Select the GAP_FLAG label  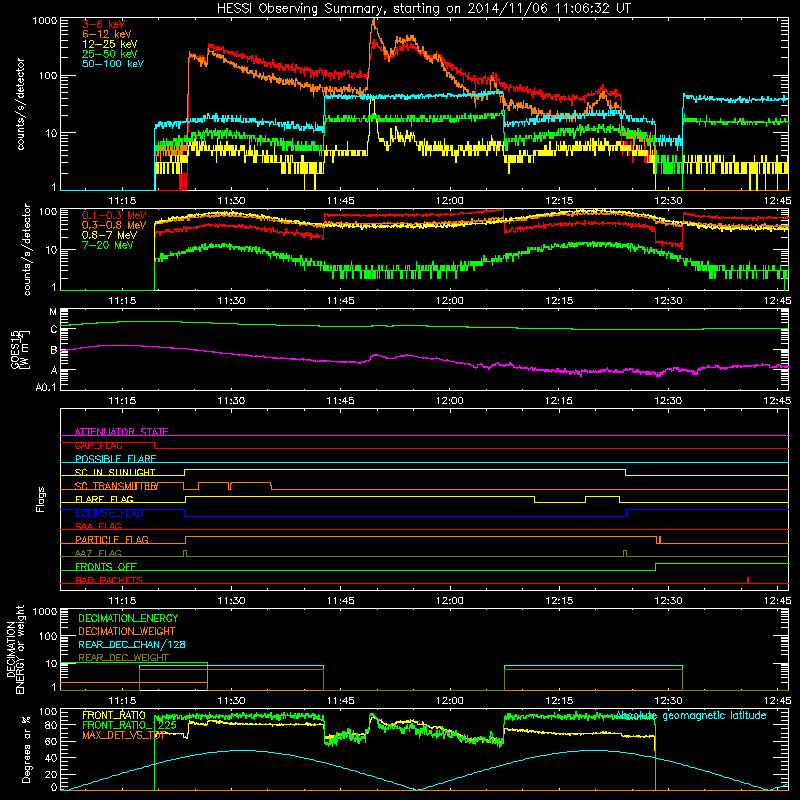click(98, 445)
